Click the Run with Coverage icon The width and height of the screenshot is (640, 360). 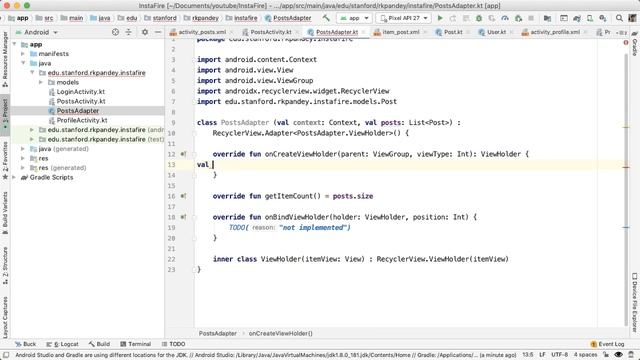(x=492, y=18)
